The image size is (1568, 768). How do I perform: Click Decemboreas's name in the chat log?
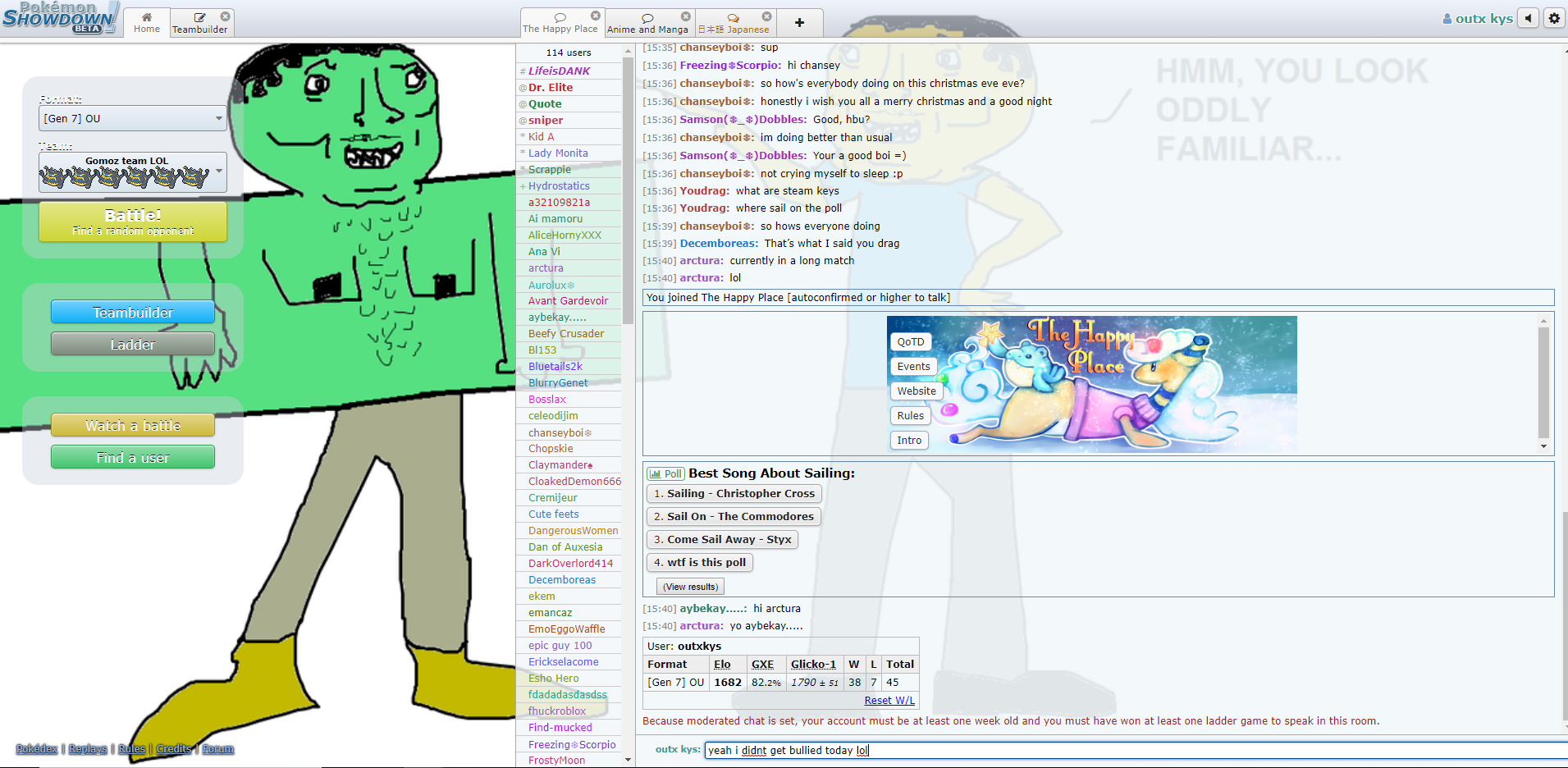coord(719,243)
